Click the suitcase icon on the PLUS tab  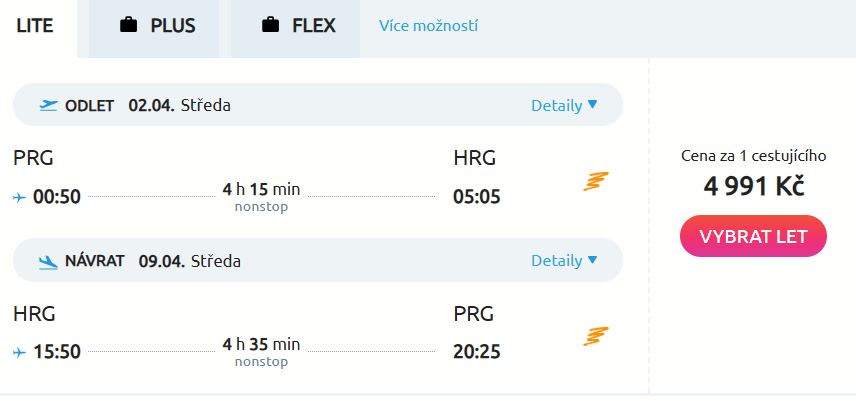click(x=128, y=26)
